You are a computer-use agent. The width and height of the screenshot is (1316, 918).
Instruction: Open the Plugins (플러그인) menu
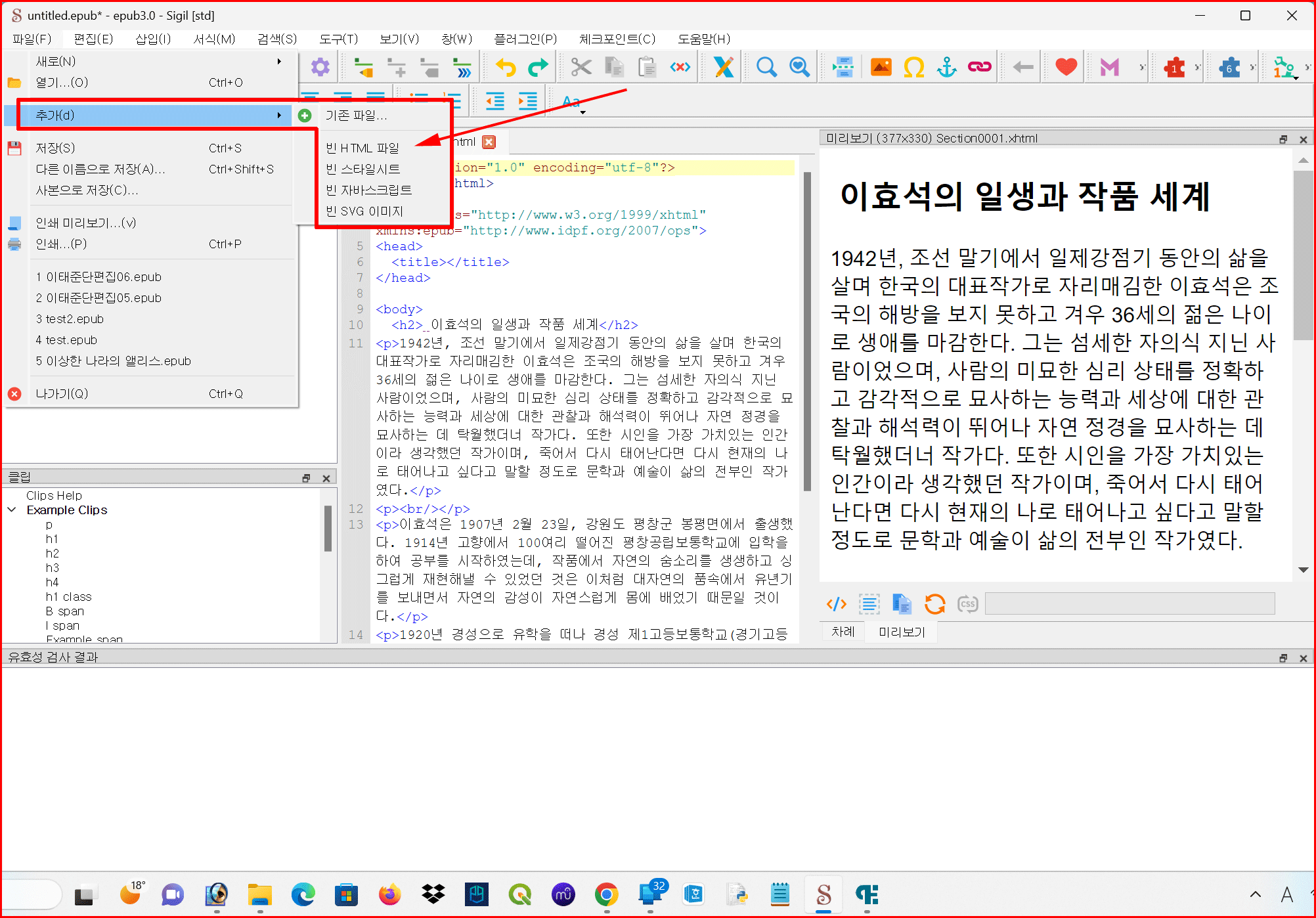coord(525,39)
